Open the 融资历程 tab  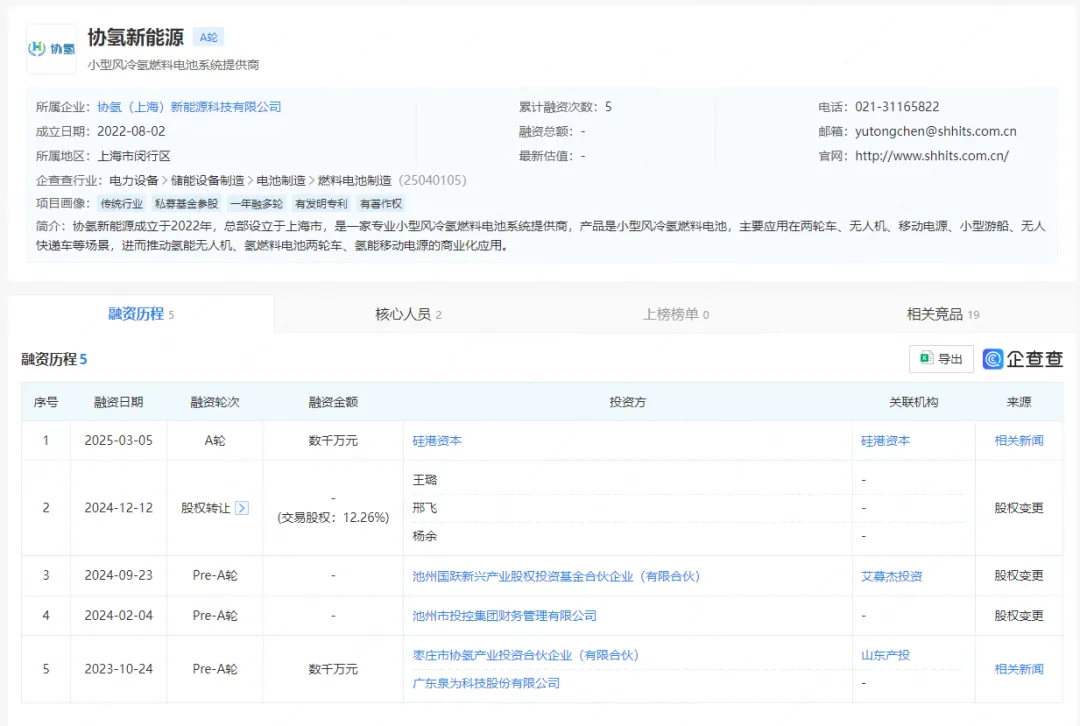click(141, 314)
